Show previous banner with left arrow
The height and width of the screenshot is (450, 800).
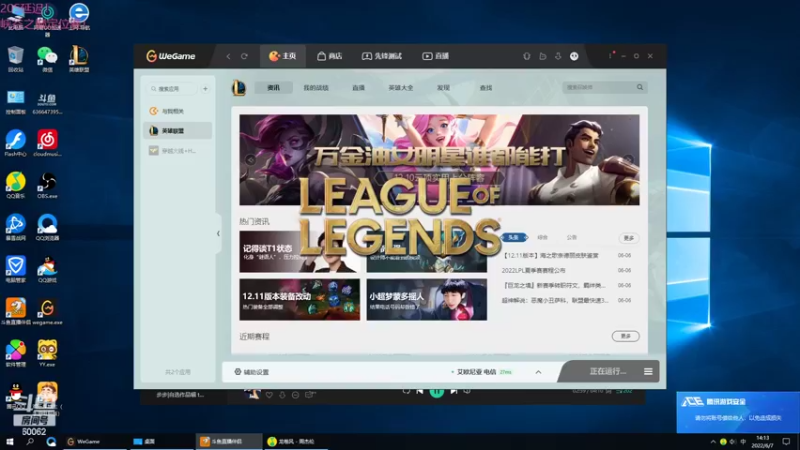(251, 160)
